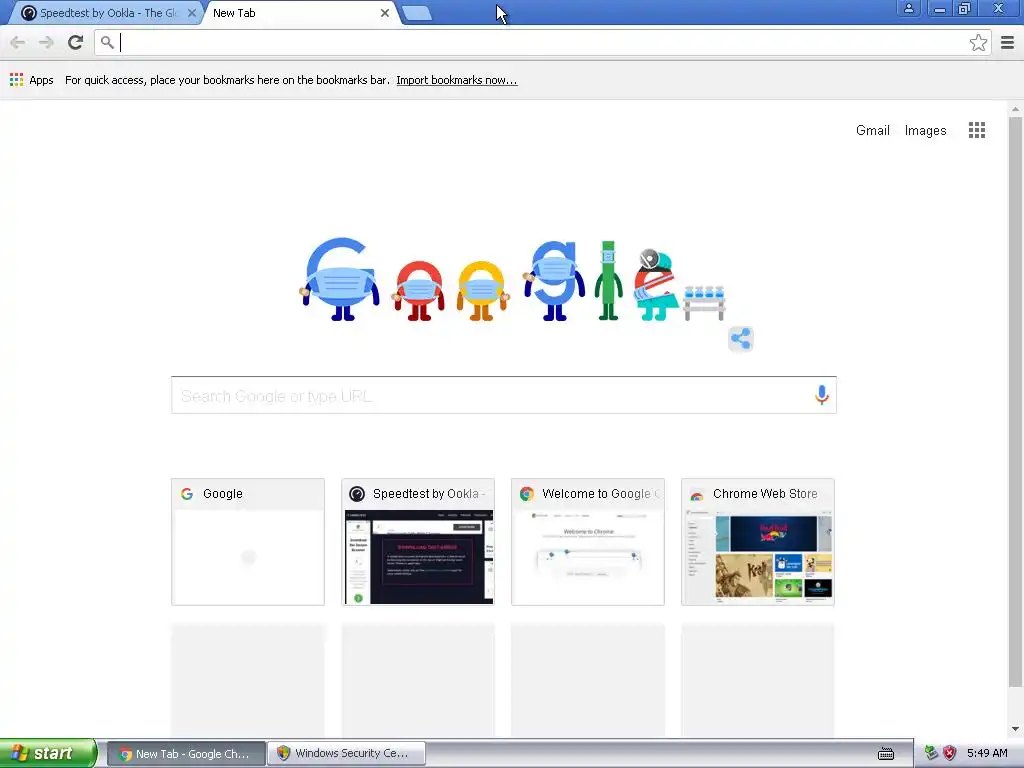Viewport: 1024px width, 768px height.
Task: Click the browser Back arrow
Action: (x=18, y=43)
